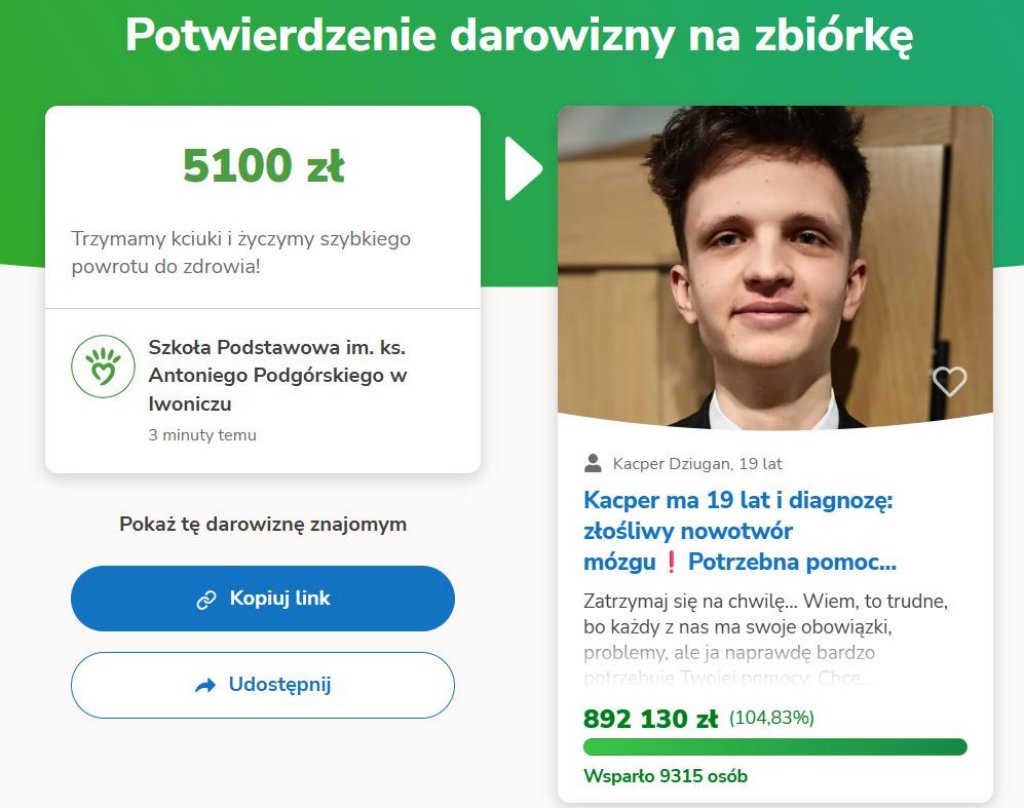Screen dimensions: 1024x808
Task: Click the "3 minuty temu" timestamp
Action: click(202, 435)
